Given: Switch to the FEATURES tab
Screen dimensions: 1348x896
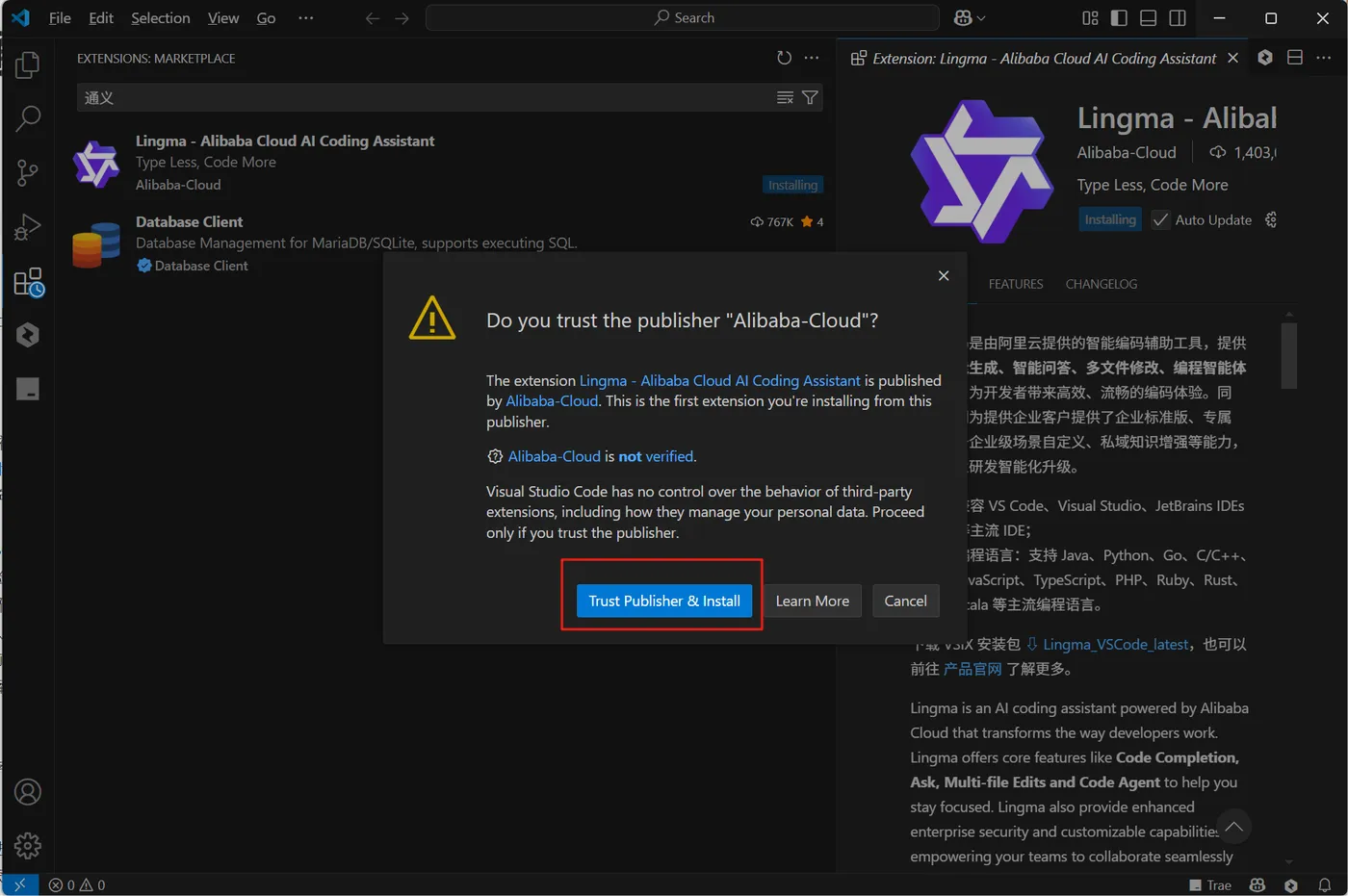Looking at the screenshot, I should tap(1016, 284).
